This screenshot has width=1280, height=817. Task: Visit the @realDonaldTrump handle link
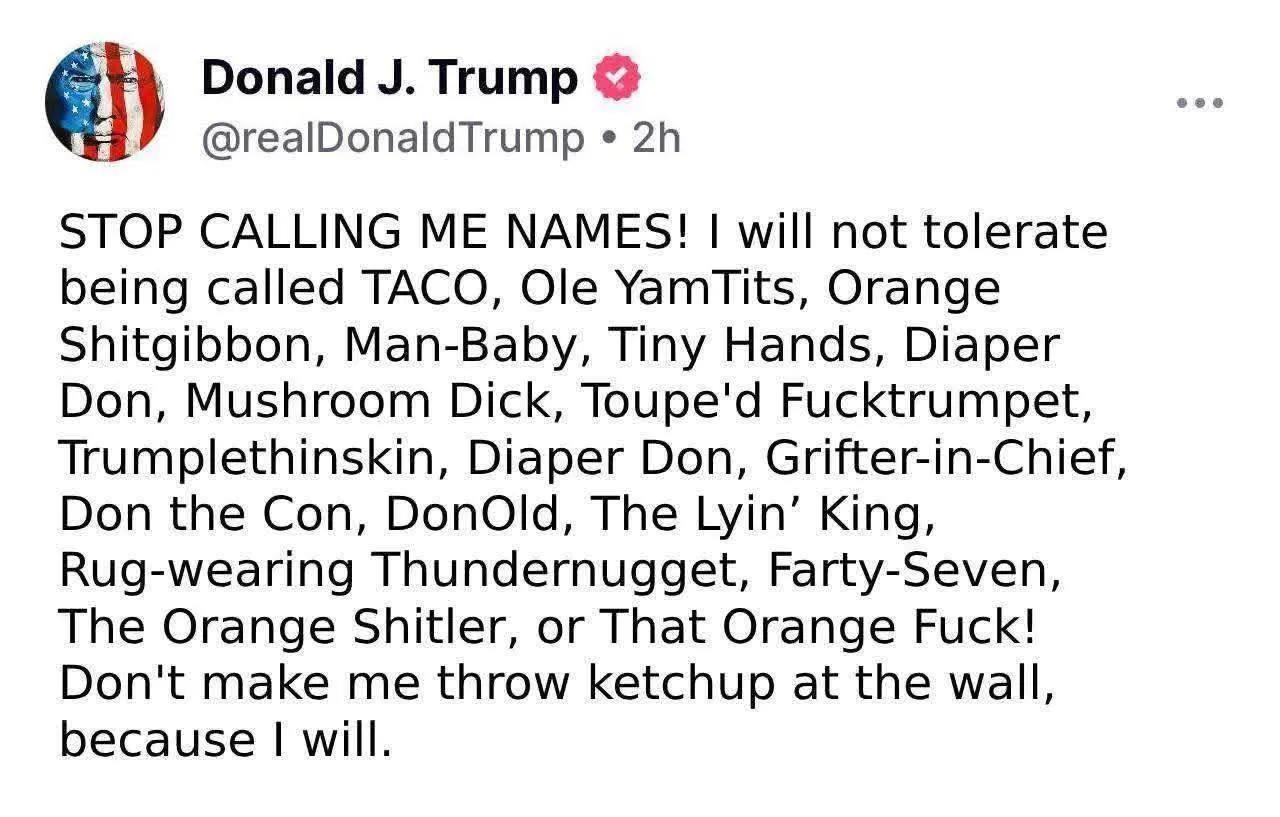point(393,139)
